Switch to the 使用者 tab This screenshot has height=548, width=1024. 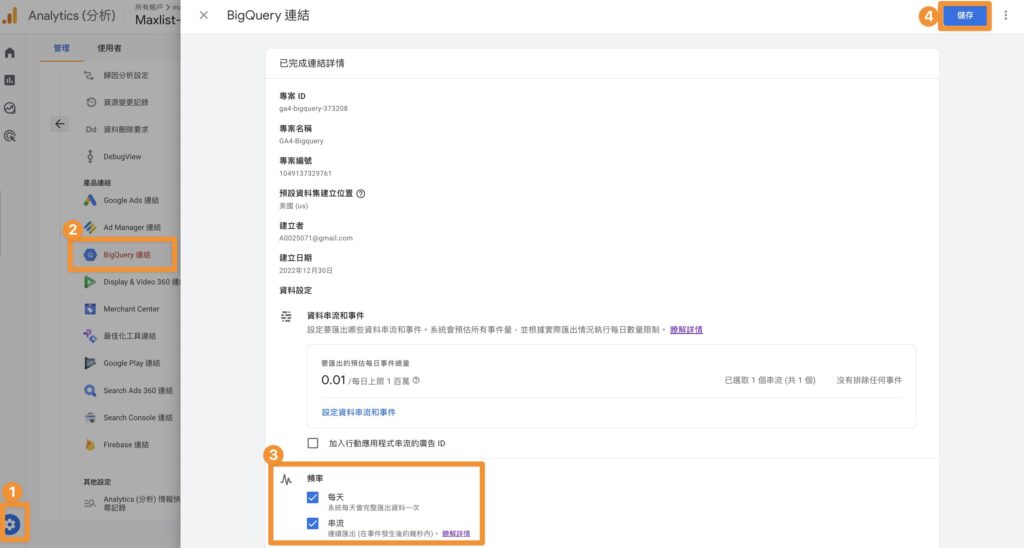(109, 48)
